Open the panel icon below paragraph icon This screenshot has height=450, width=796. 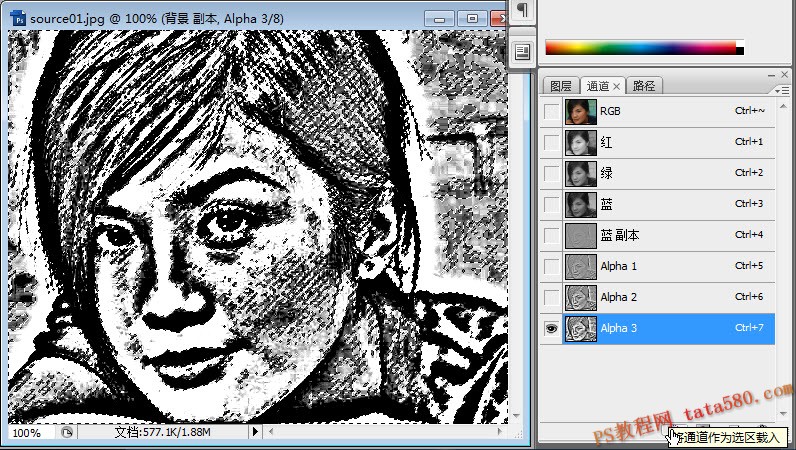point(522,51)
